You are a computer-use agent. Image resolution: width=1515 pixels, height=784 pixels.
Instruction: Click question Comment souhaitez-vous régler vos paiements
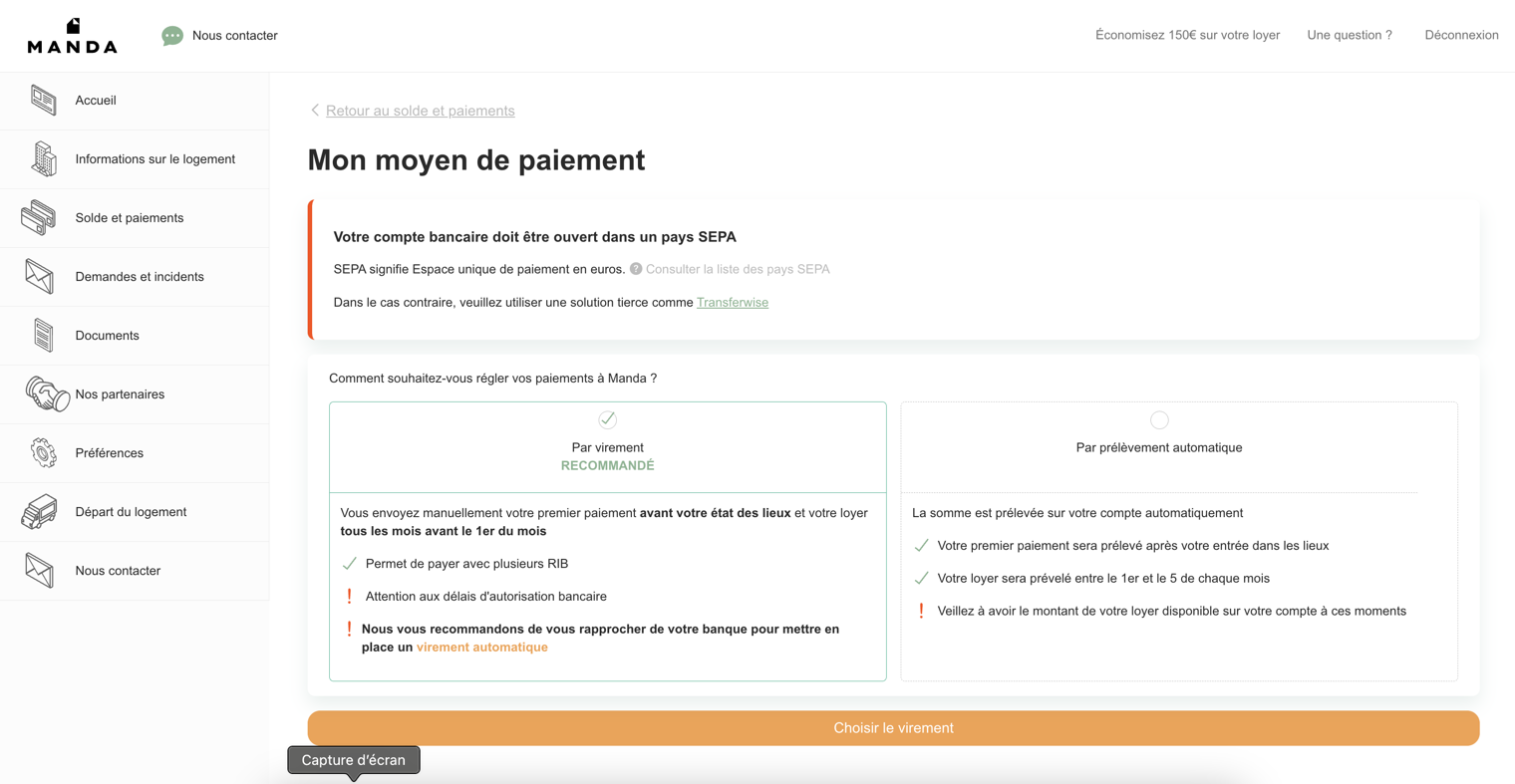tap(493, 379)
